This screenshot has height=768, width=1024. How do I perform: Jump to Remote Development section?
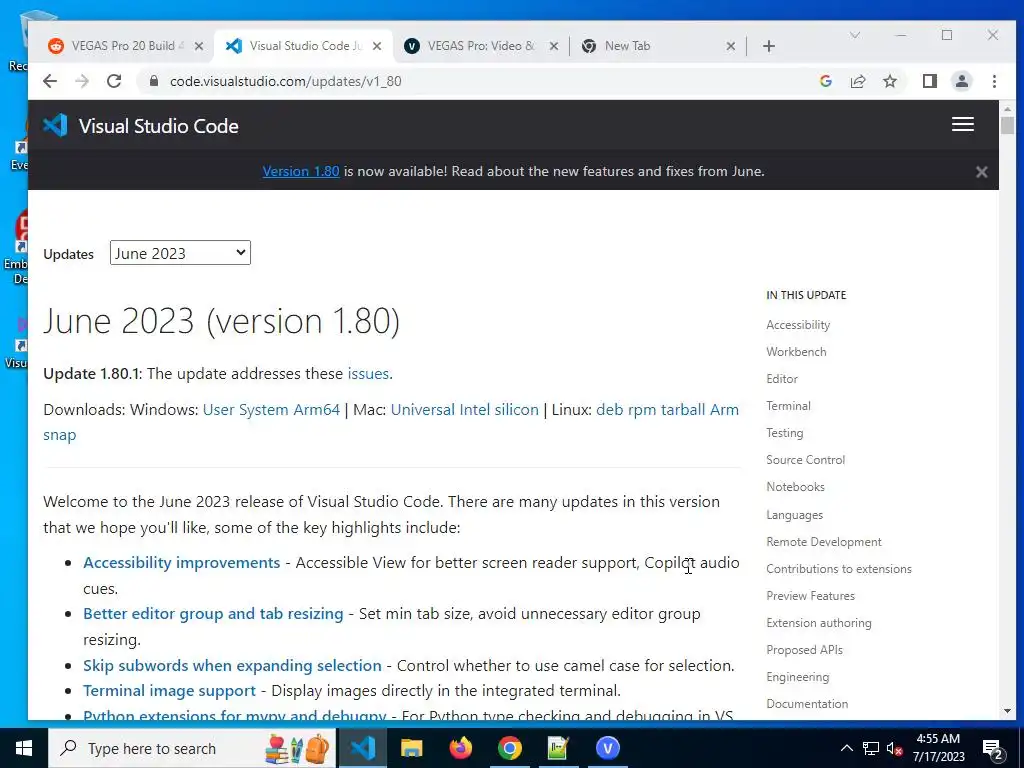[x=824, y=541]
